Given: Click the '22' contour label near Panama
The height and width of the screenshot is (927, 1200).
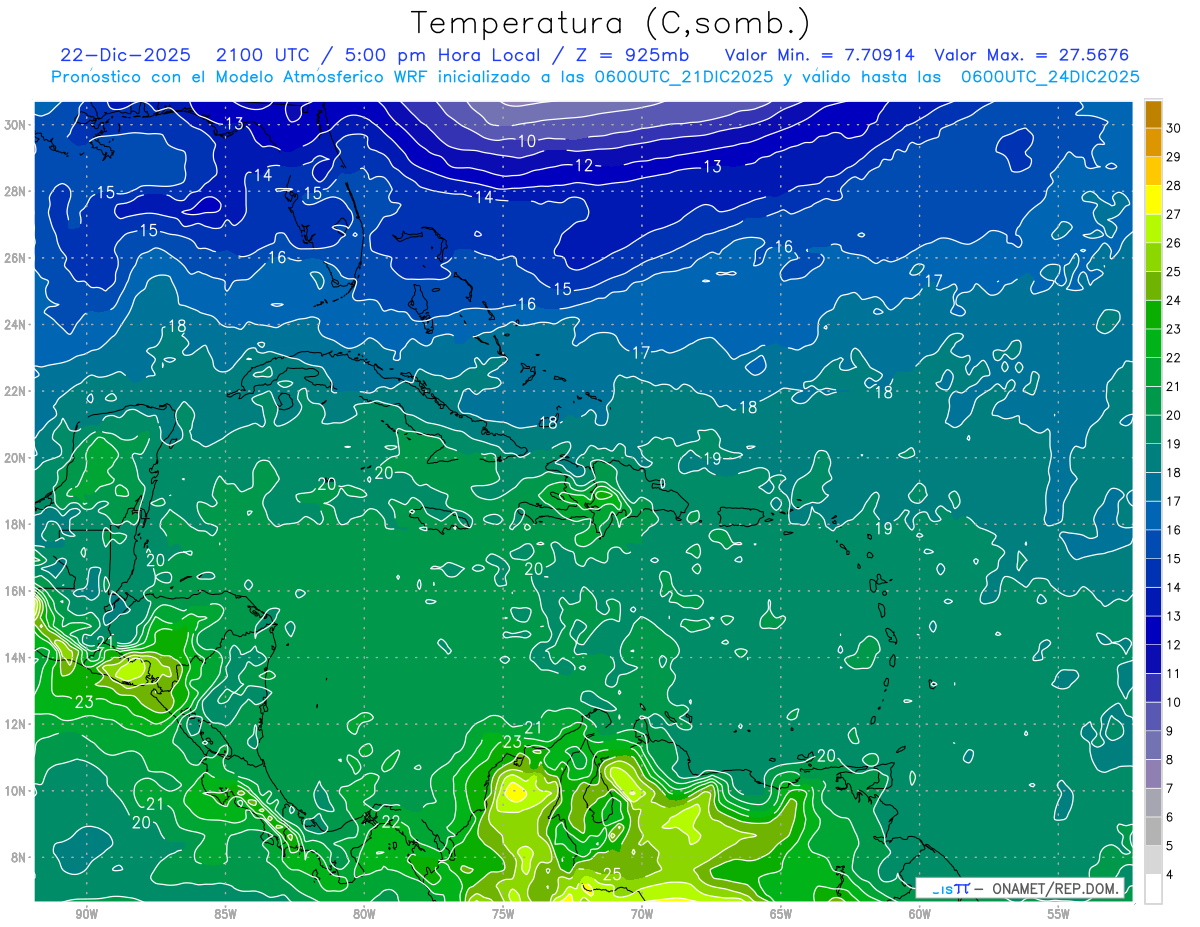Looking at the screenshot, I should point(391,821).
